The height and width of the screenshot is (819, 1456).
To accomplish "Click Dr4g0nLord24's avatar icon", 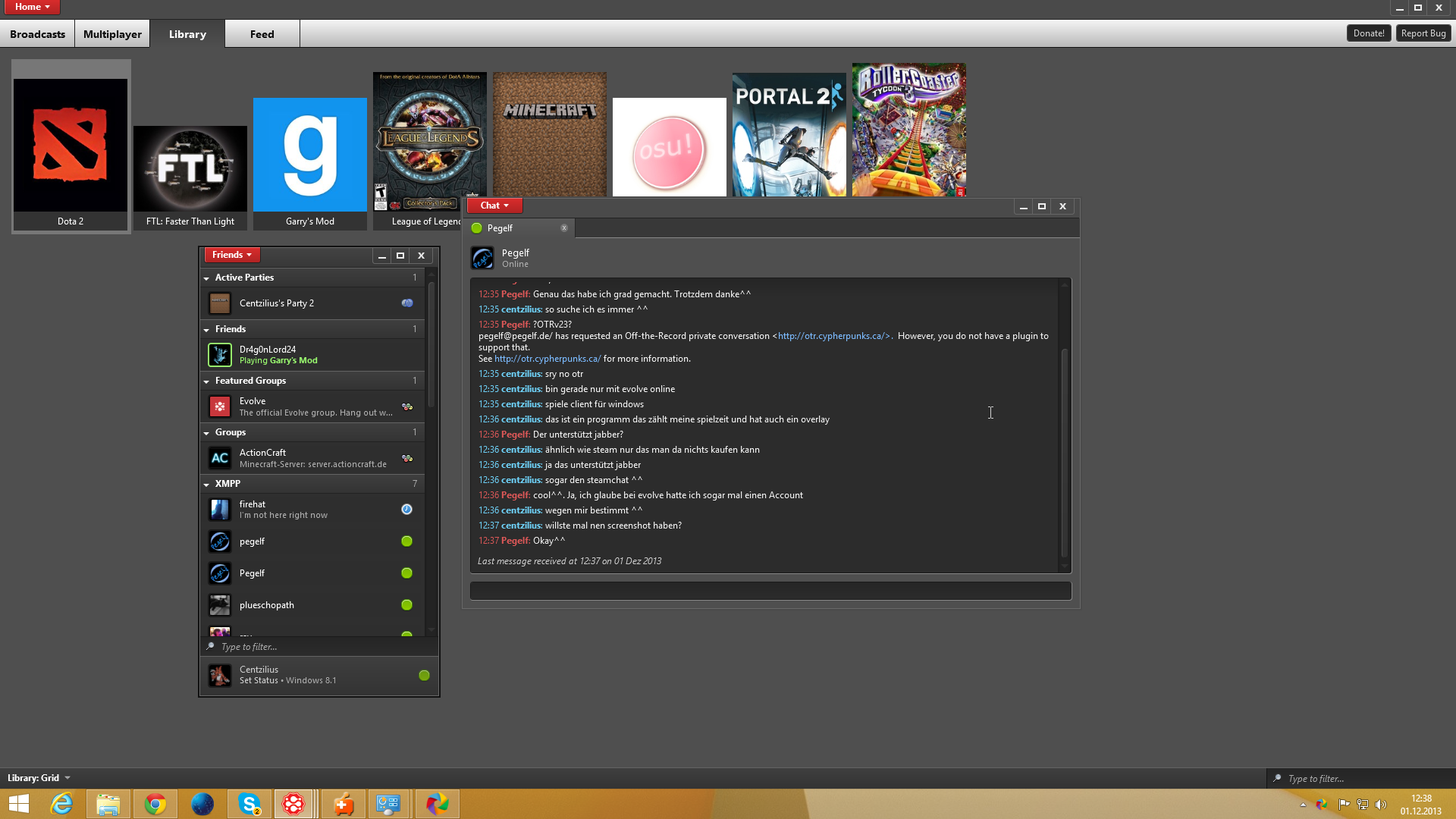I will 220,355.
